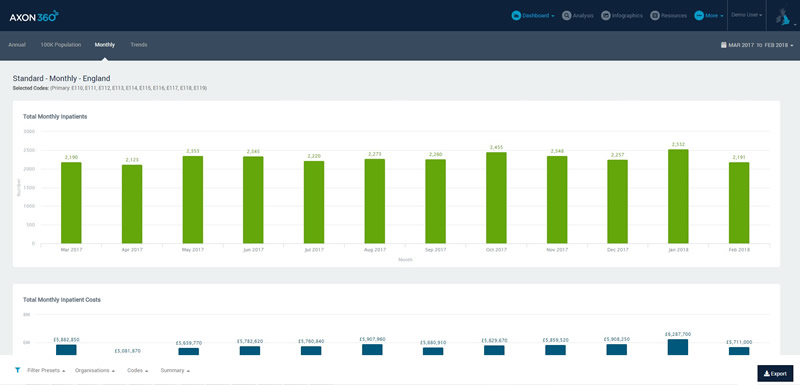Viewport: 800px width, 385px height.
Task: Click the Oct 2017 inpatients bar
Action: tap(496, 198)
